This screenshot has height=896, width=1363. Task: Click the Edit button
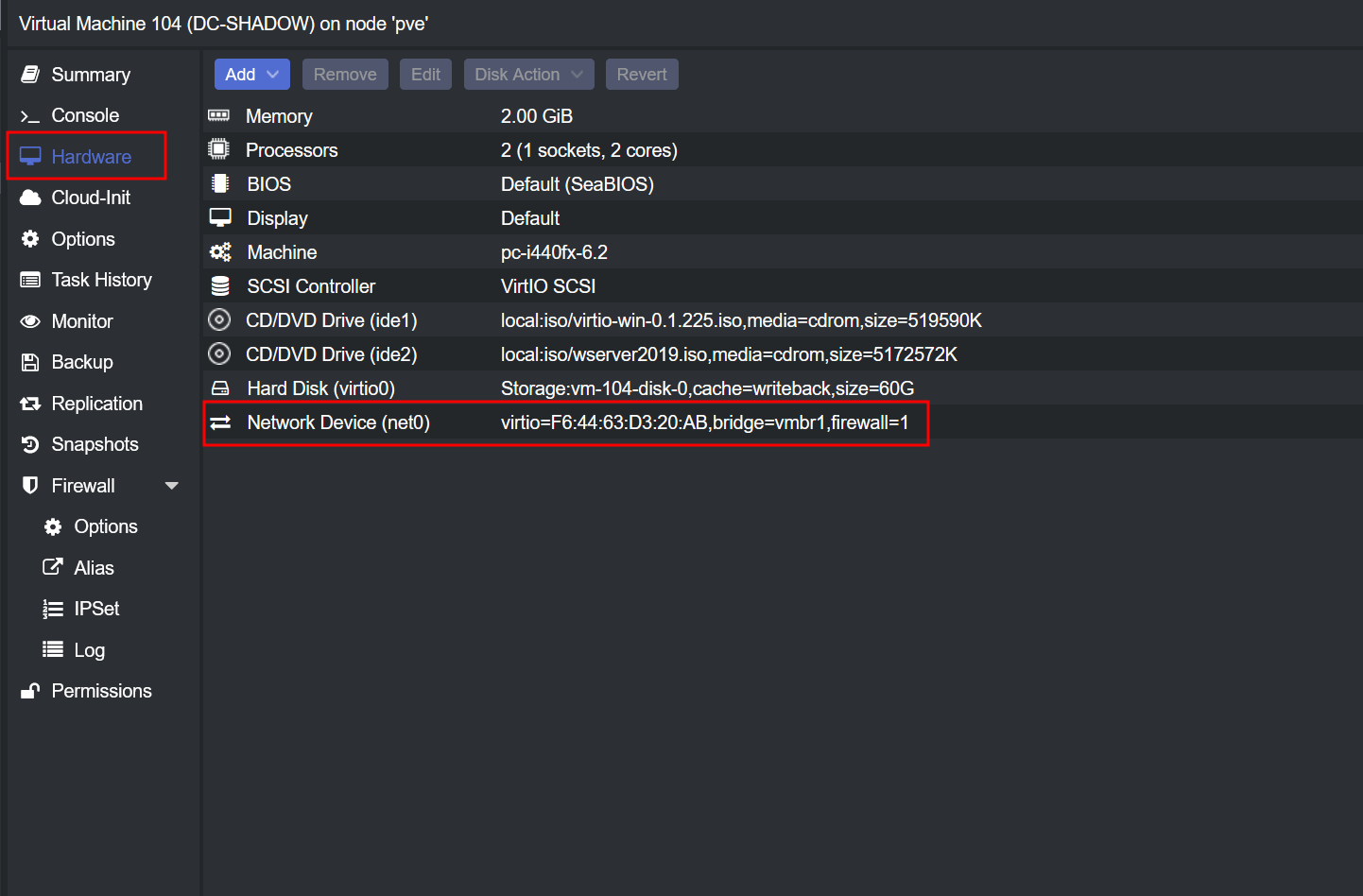click(425, 75)
